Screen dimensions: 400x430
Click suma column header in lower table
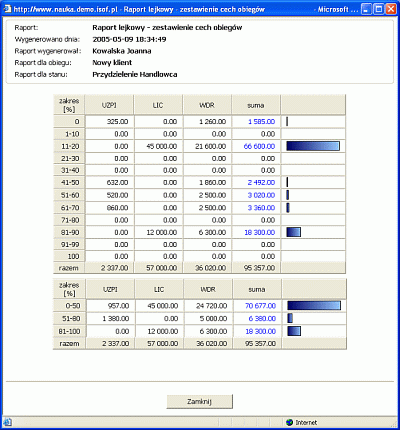click(x=257, y=289)
